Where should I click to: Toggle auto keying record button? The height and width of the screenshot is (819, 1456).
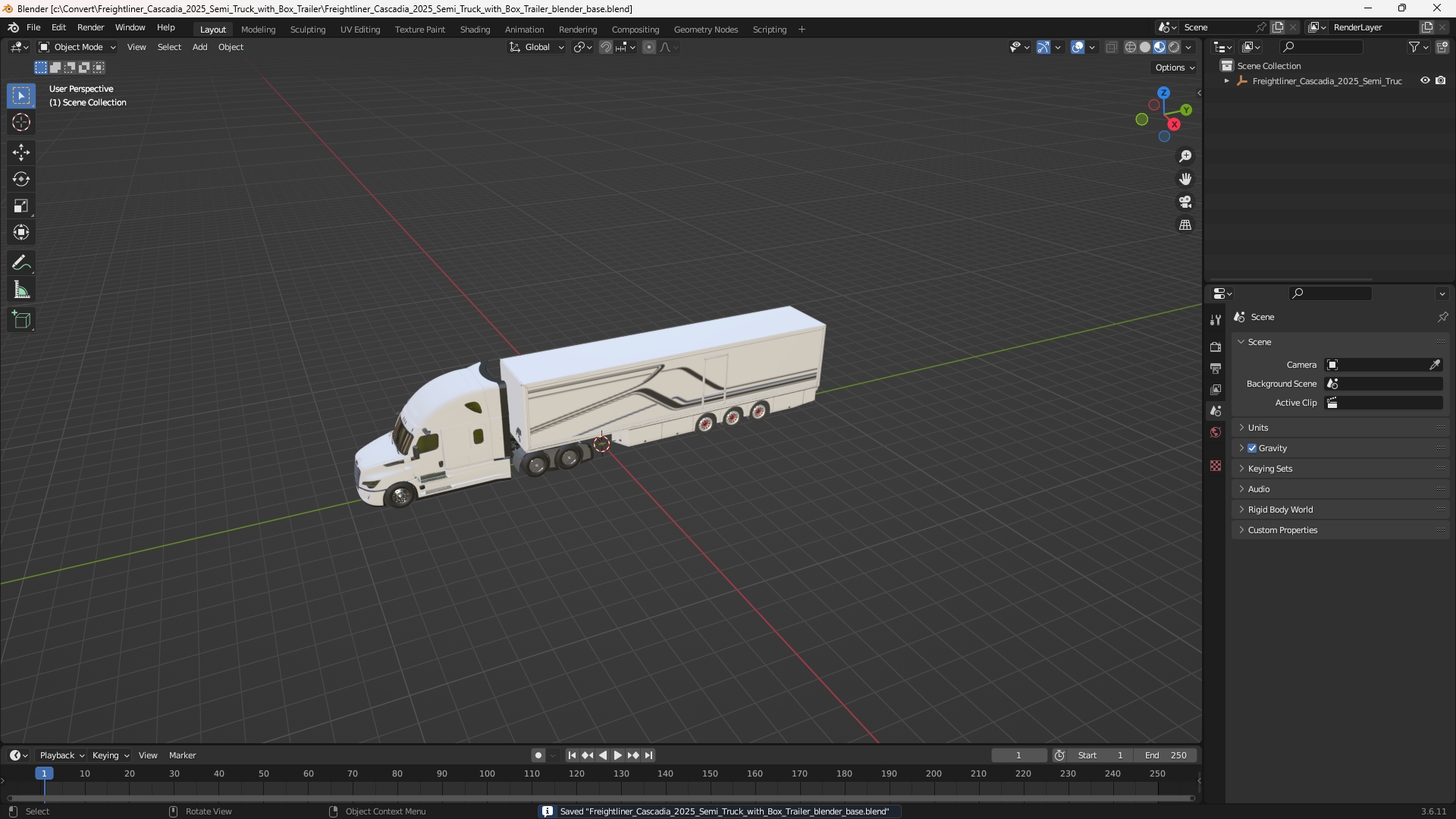point(538,755)
